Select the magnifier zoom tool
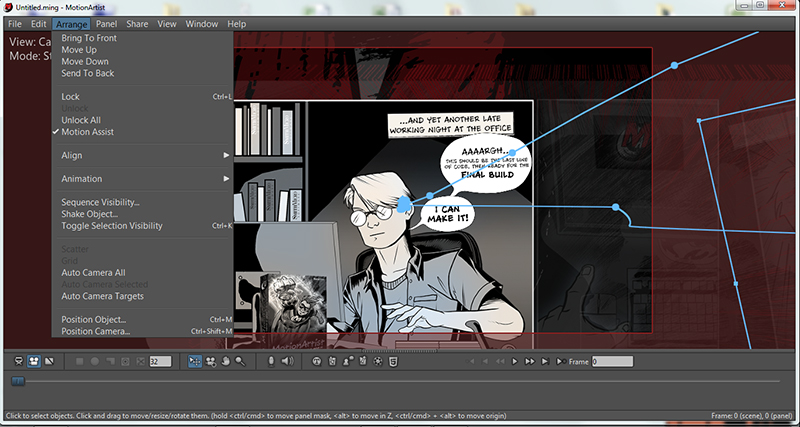 click(240, 360)
